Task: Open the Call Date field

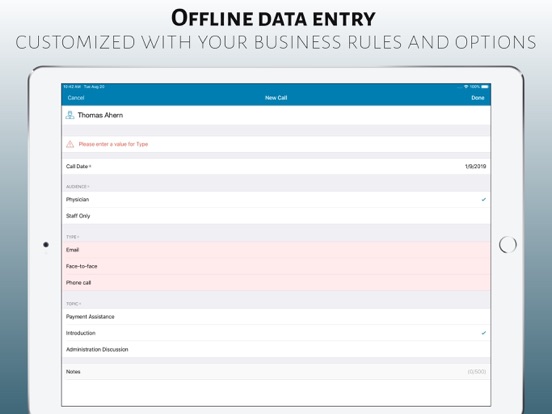Action: (276, 166)
